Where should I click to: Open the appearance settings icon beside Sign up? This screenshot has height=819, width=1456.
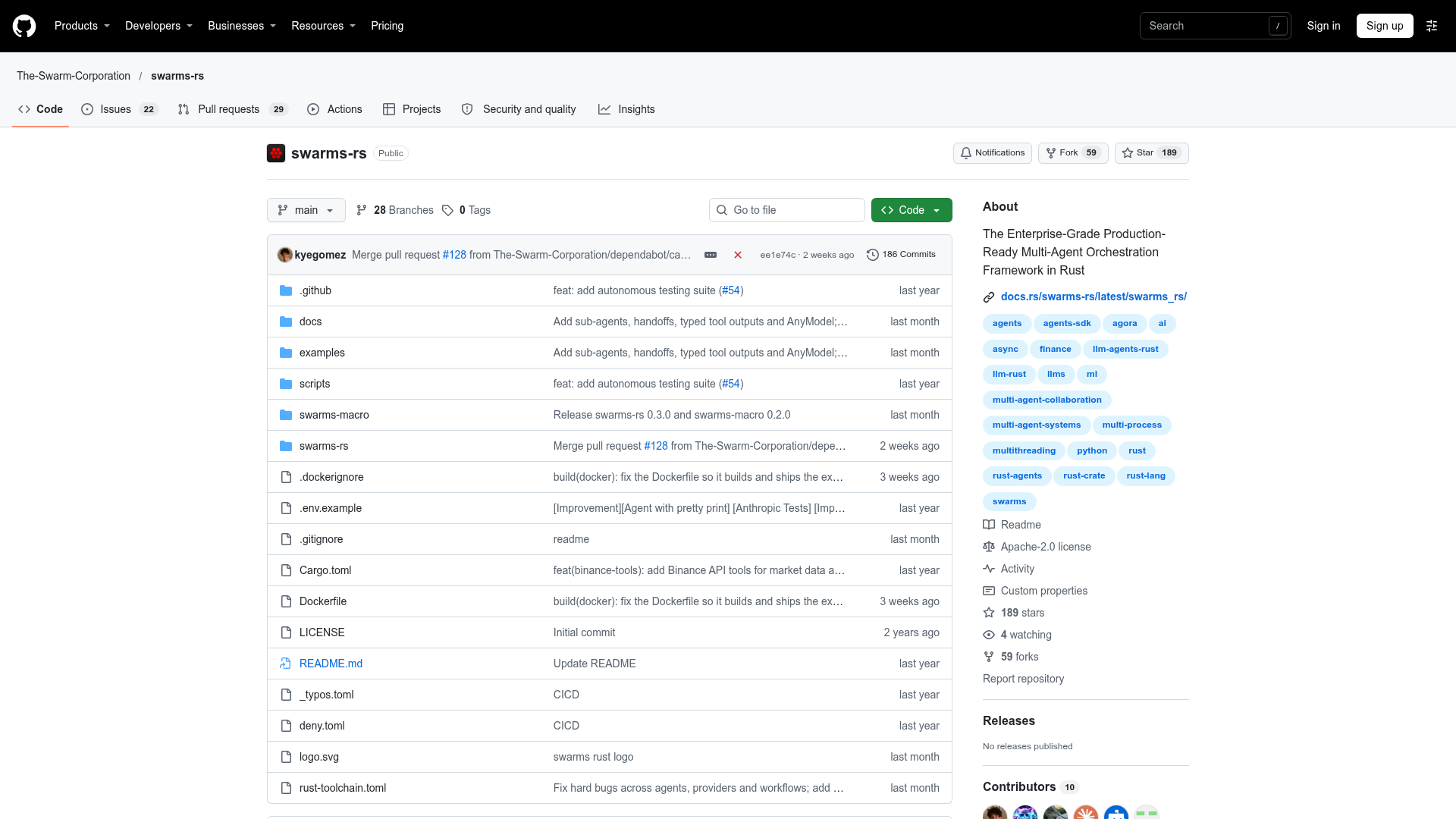[1432, 26]
